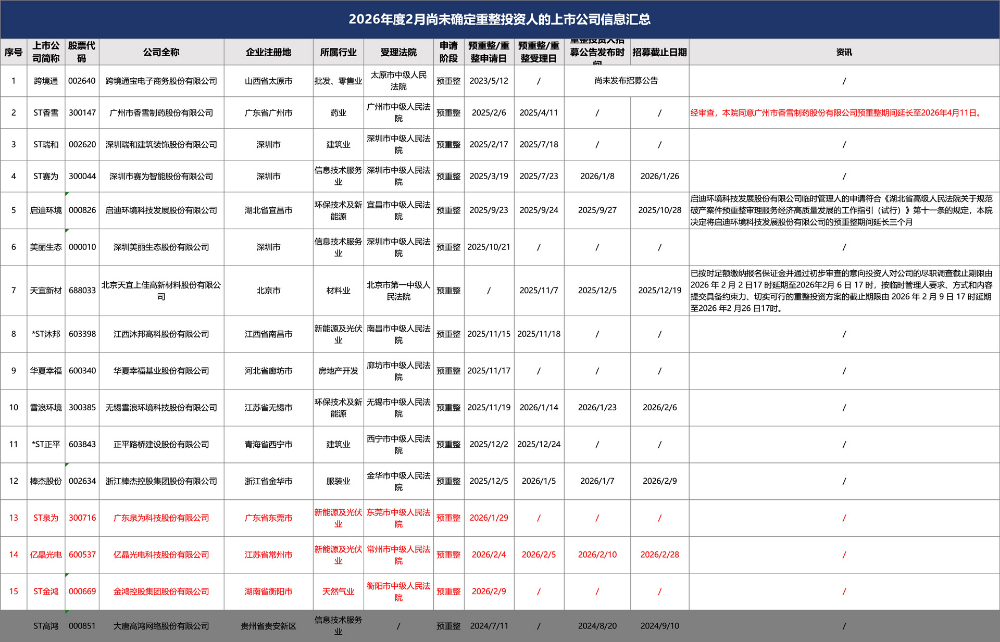The height and width of the screenshot is (642, 1000).
Task: Click stock code cell 002640
Action: (x=81, y=80)
